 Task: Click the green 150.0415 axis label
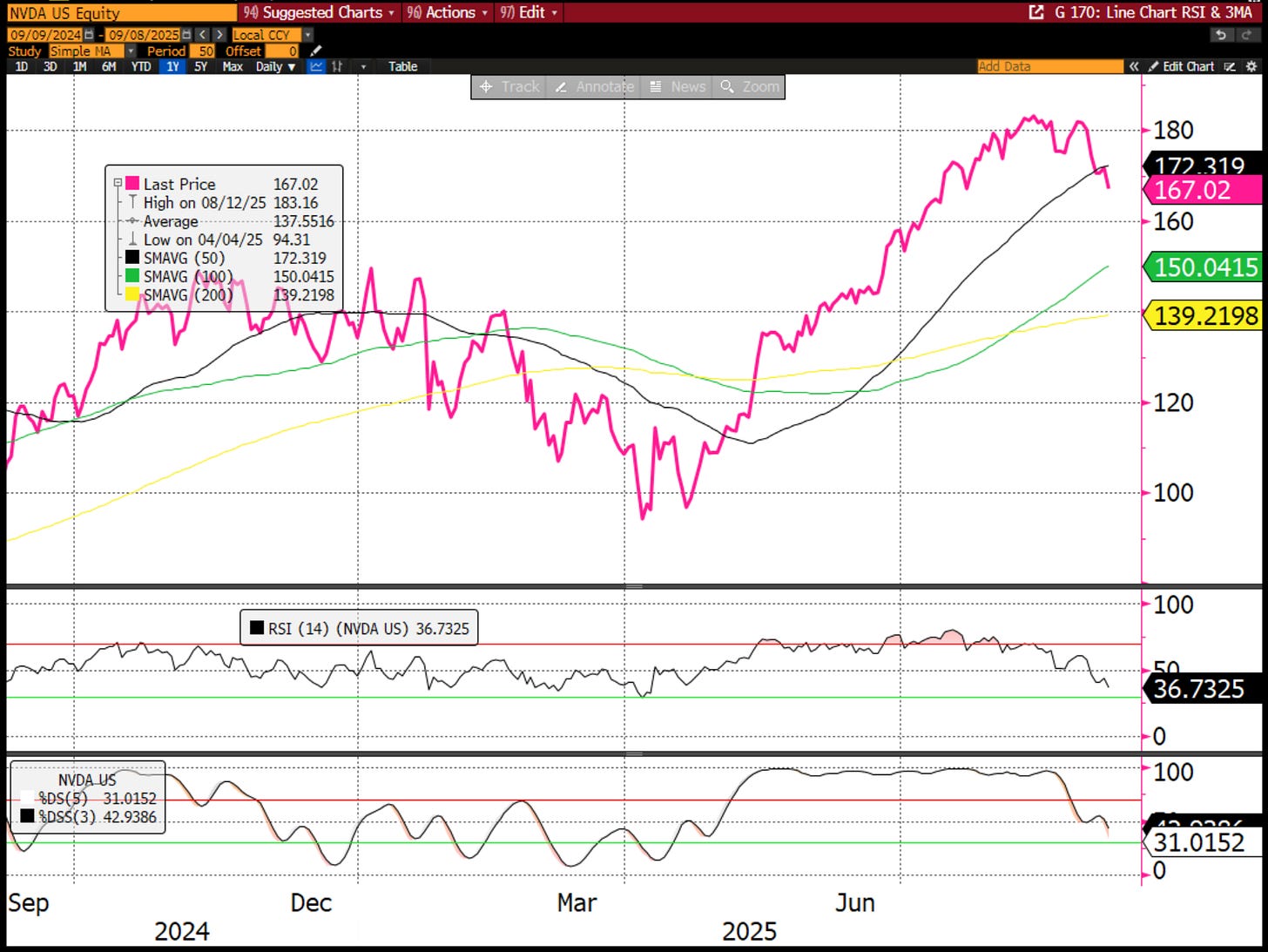coord(1201,267)
